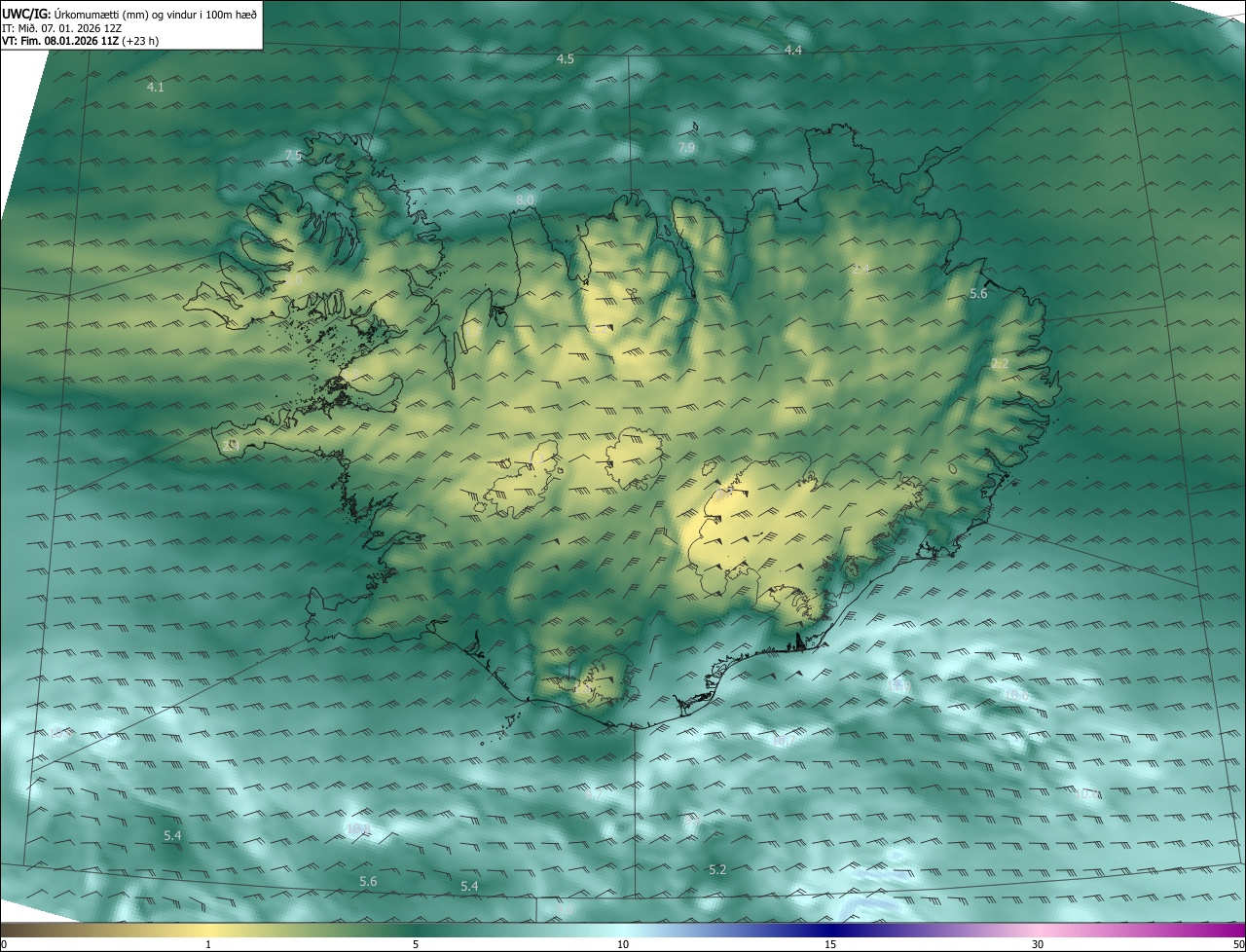Click the 7.5 value label near Westfjords
This screenshot has height=952, width=1246.
click(x=293, y=156)
